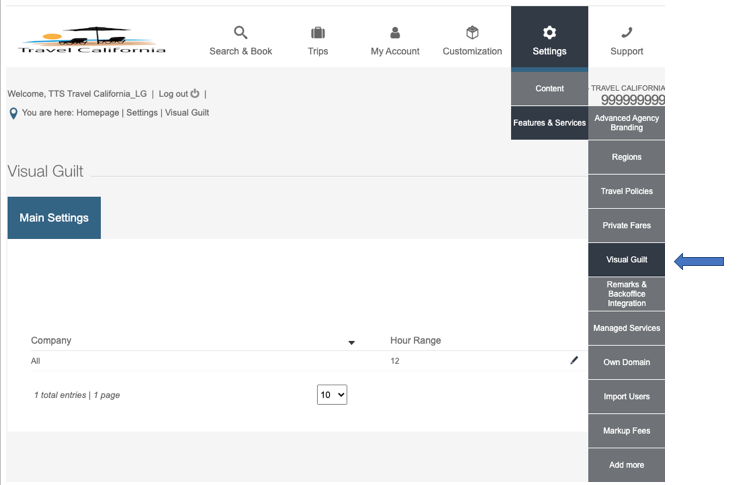
Task: Expand the Add more sidebar option
Action: click(626, 465)
